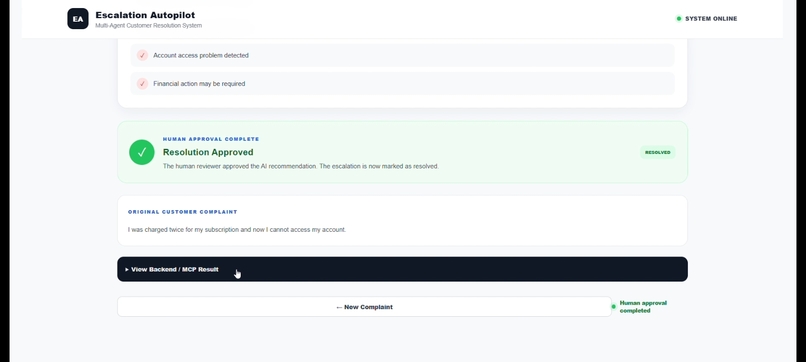Expand the View Backend / MCP Result section
This screenshot has height=362, width=806.
click(402, 269)
